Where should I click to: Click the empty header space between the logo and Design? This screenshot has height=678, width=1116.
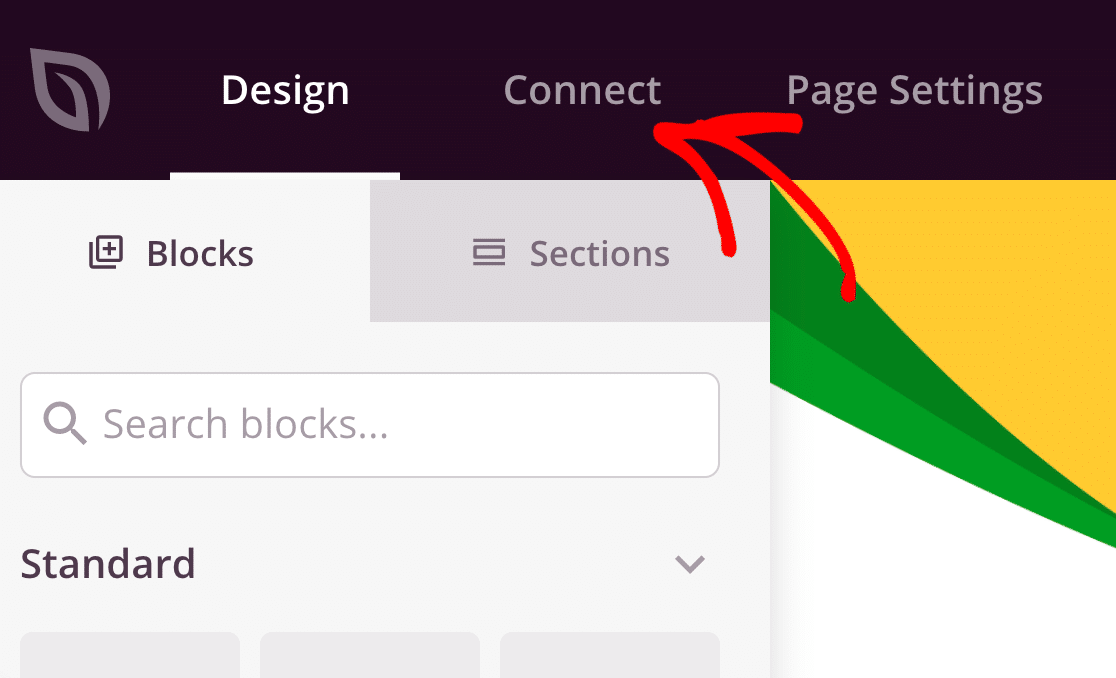(165, 90)
